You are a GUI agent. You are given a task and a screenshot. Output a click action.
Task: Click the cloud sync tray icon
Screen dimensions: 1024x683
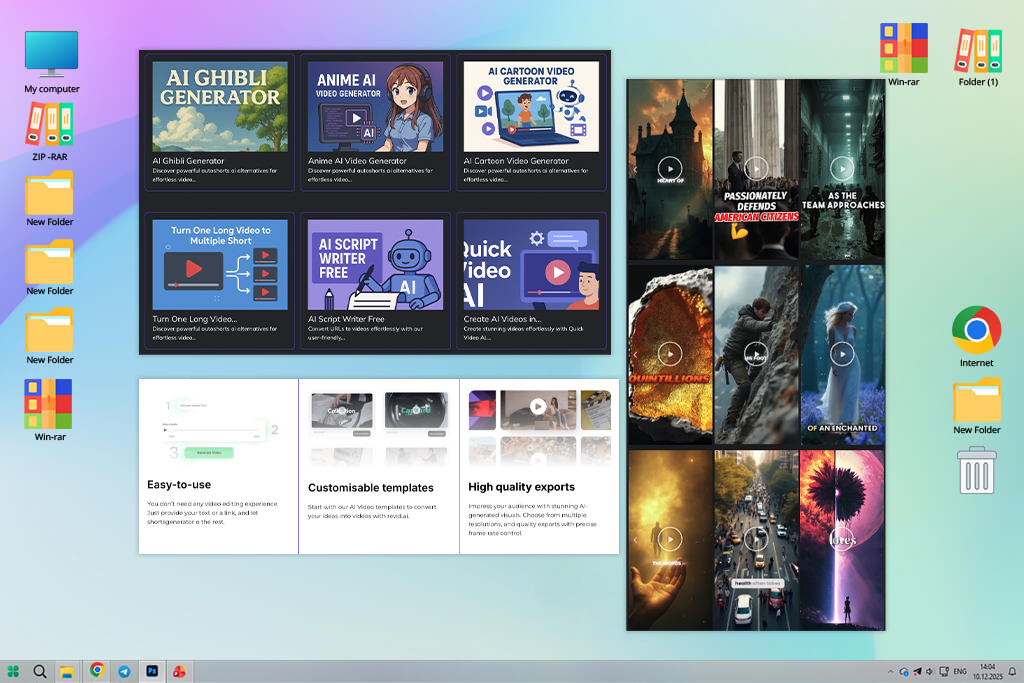[904, 671]
